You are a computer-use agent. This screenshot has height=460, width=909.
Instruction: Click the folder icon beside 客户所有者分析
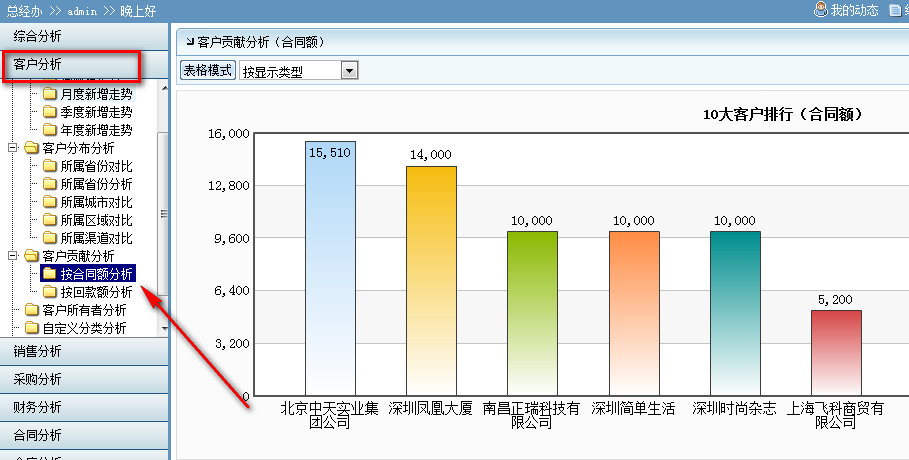click(x=31, y=310)
